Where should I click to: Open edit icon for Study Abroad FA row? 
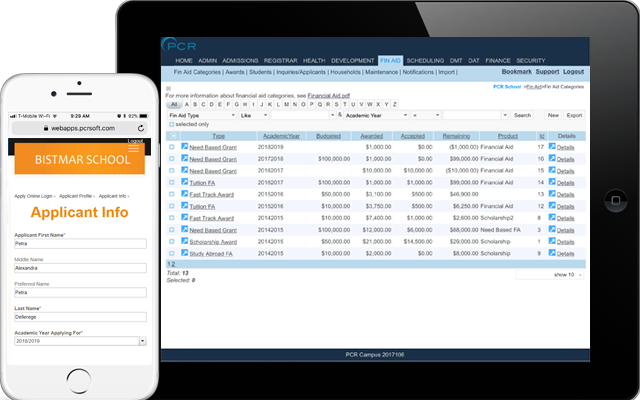pos(184,253)
